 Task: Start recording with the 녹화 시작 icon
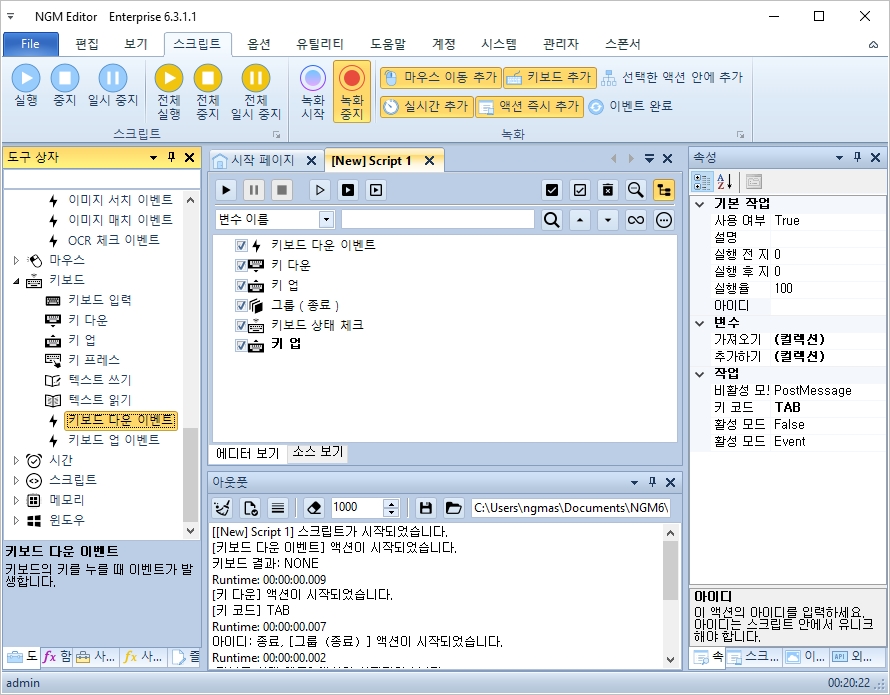[x=313, y=78]
